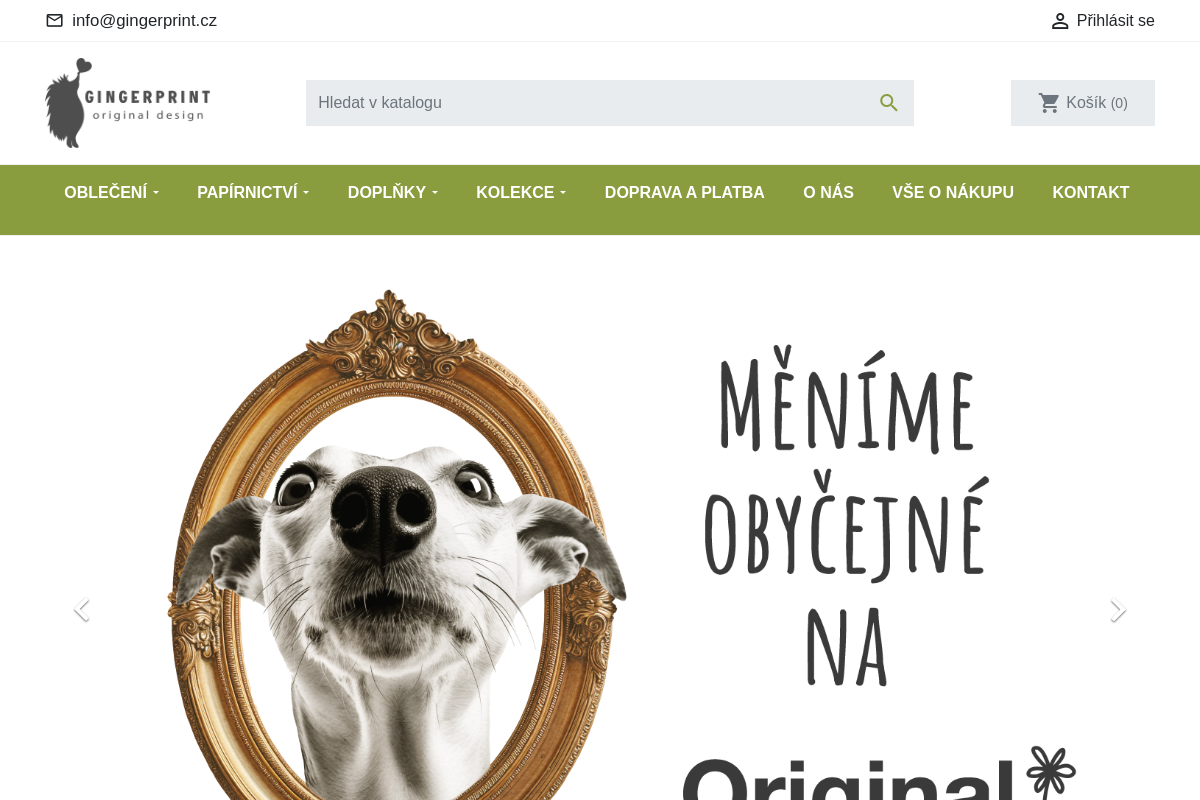Click the user account icon
The height and width of the screenshot is (800, 1200).
[1060, 21]
